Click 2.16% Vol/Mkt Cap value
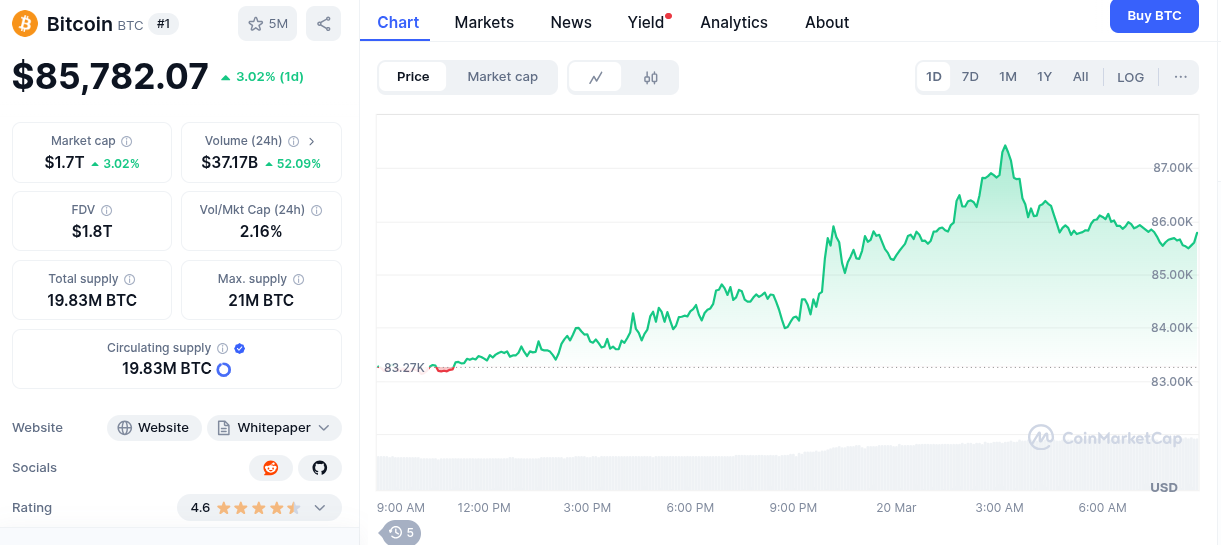The width and height of the screenshot is (1221, 545). tap(261, 231)
